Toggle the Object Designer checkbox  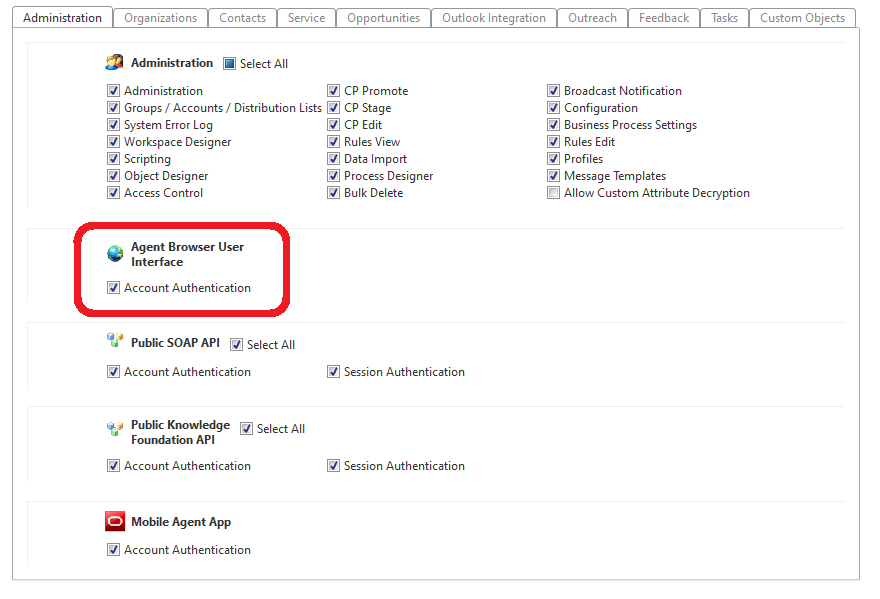113,176
